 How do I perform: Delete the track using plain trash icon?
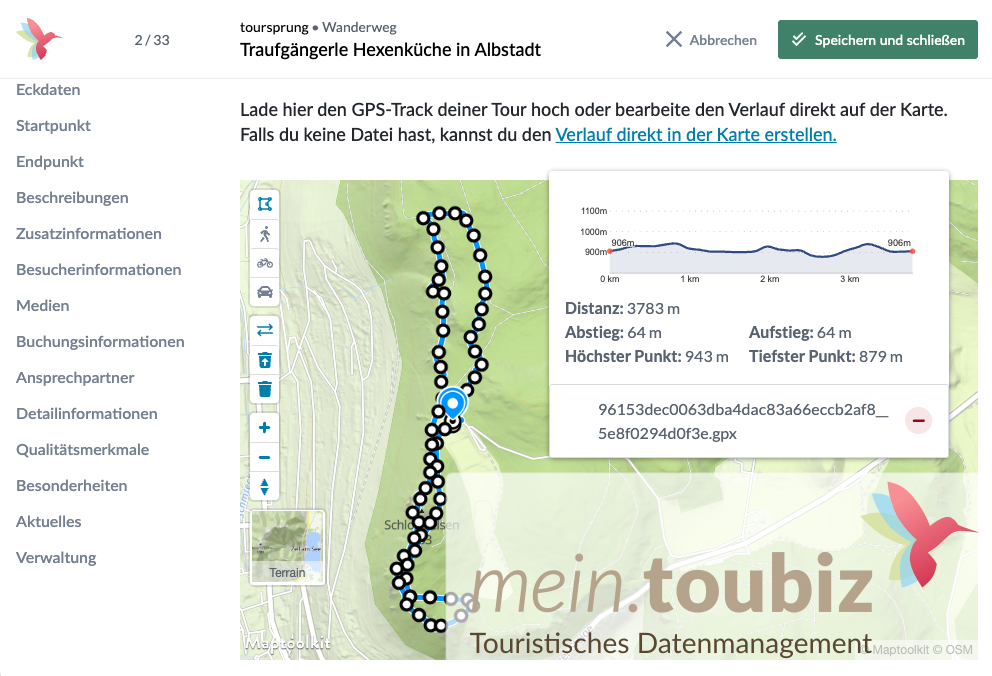[x=264, y=389]
